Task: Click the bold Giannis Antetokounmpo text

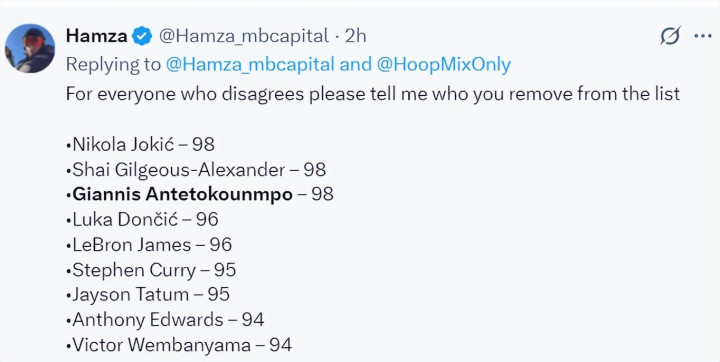Action: point(182,194)
